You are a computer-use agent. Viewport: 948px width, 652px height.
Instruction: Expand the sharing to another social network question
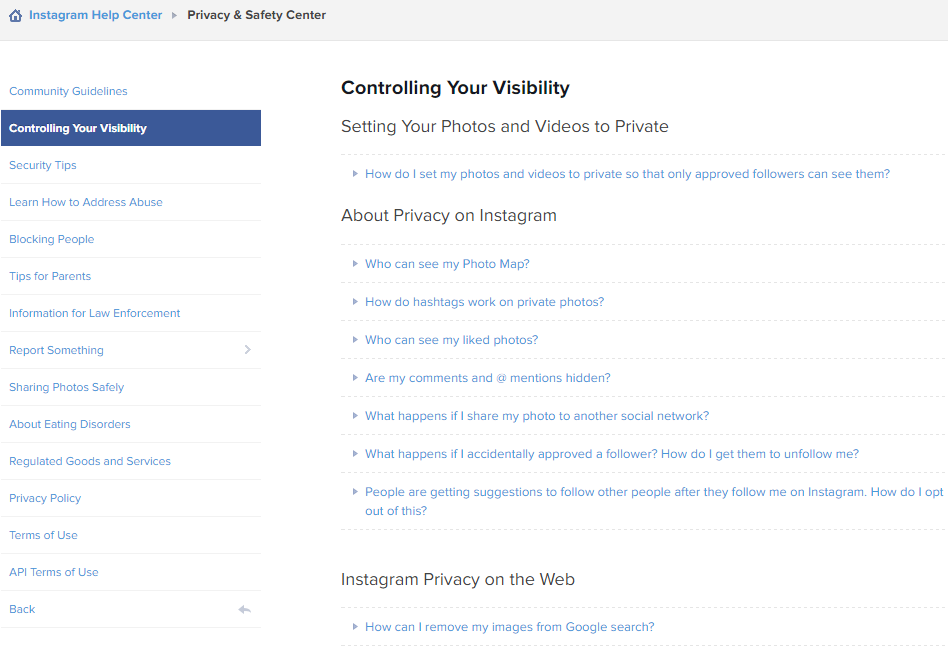pyautogui.click(x=536, y=416)
